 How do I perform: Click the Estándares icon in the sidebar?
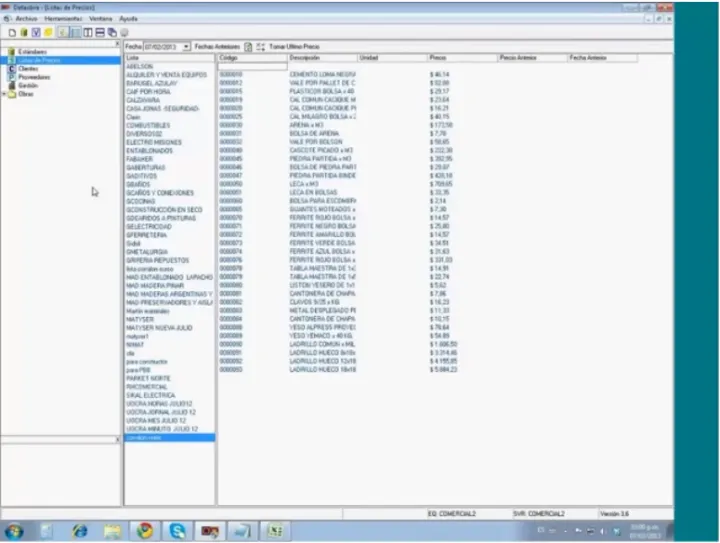11,53
